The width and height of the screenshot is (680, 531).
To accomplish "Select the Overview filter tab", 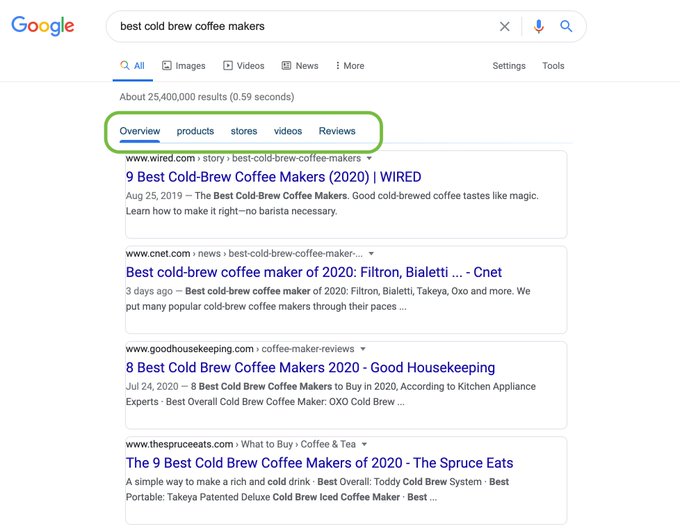I will pyautogui.click(x=140, y=131).
